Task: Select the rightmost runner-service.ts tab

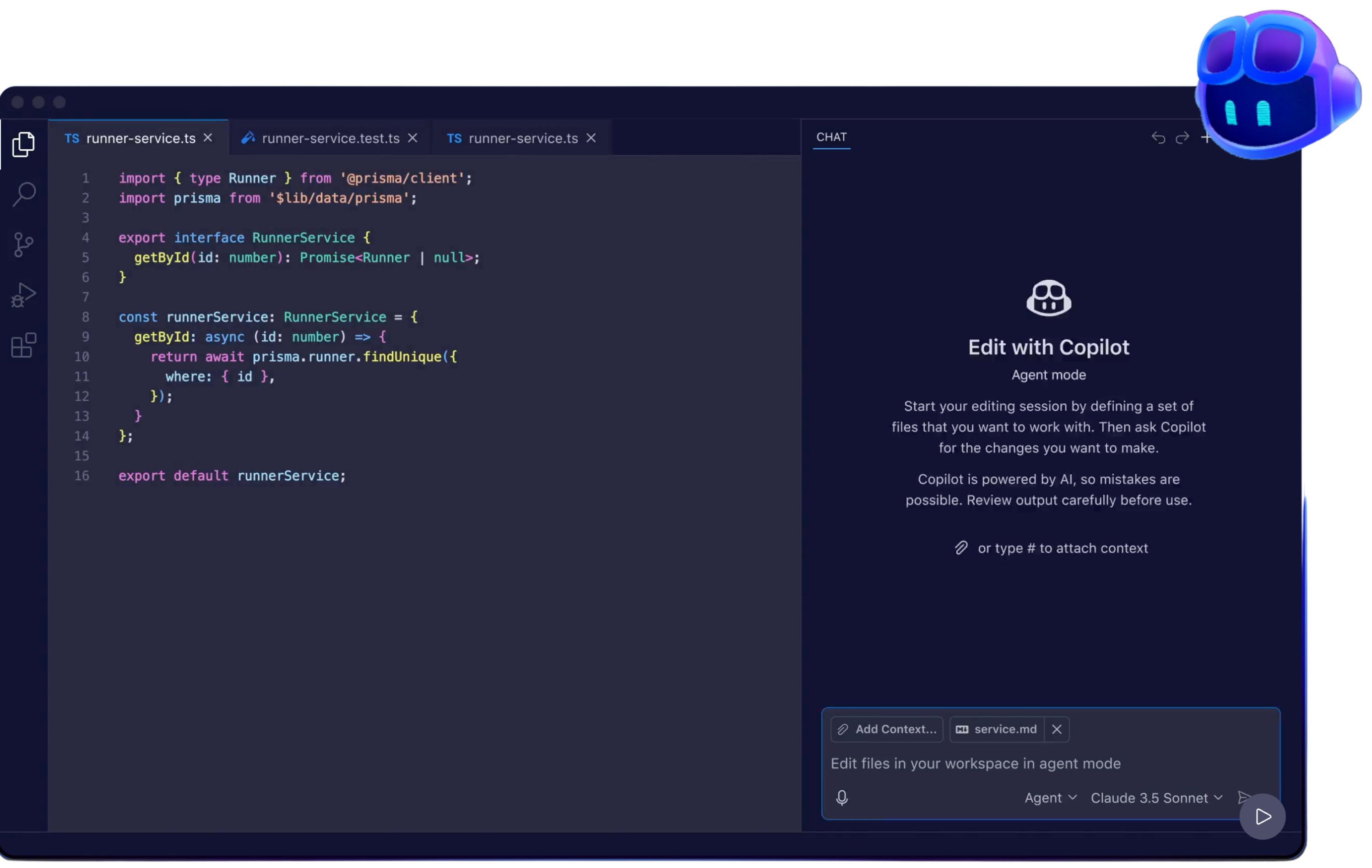Action: [522, 139]
